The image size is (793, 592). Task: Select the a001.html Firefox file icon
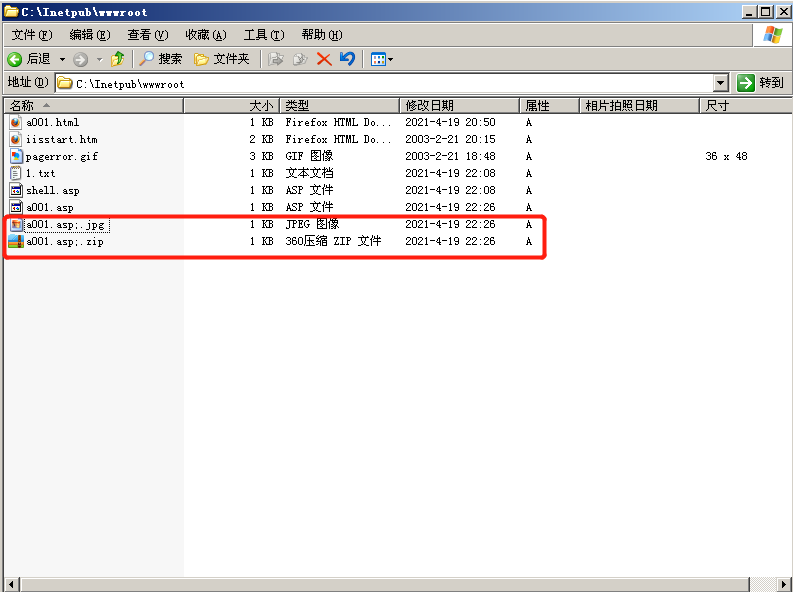16,122
